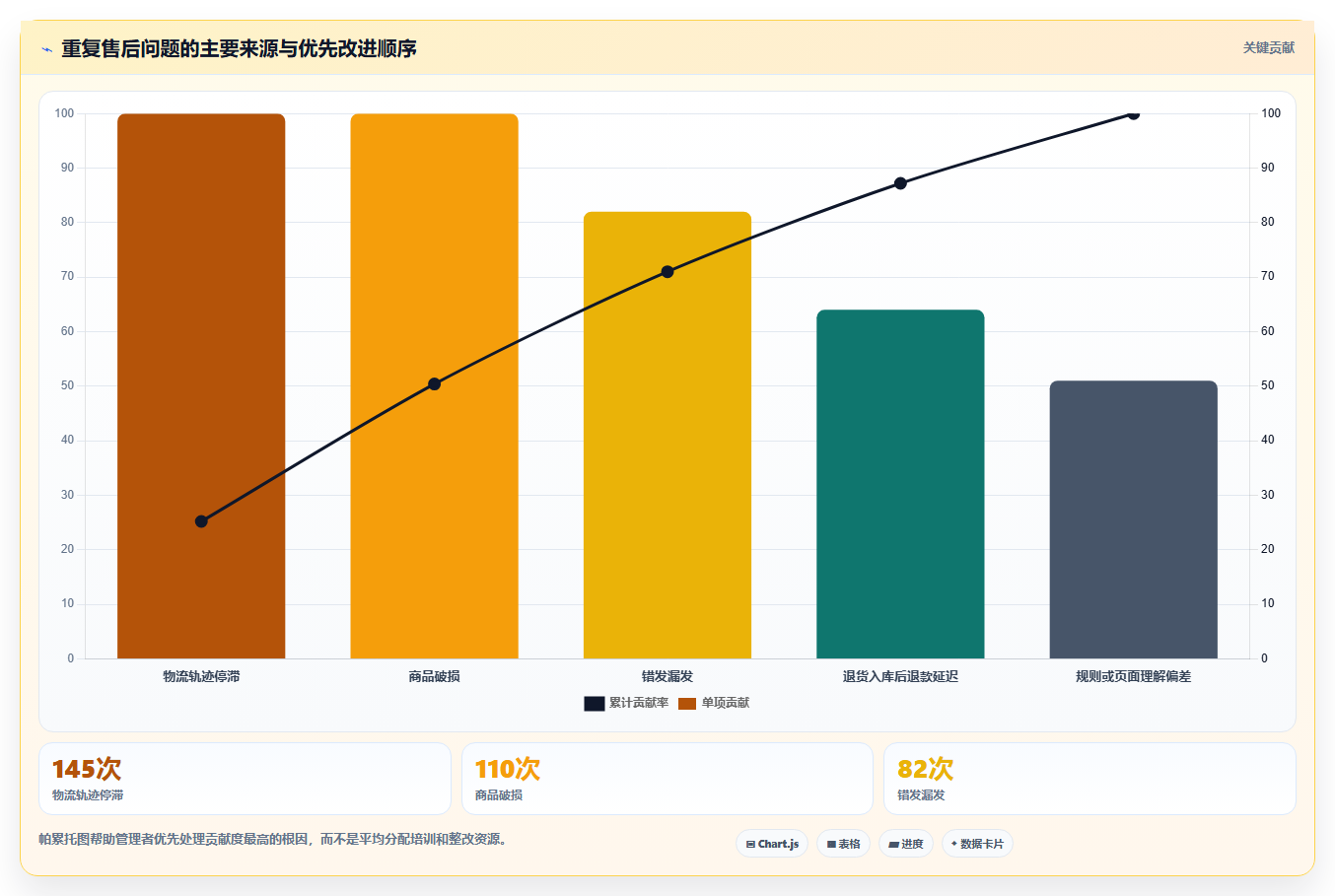Open the 110次 商品破损 data card

667,779
